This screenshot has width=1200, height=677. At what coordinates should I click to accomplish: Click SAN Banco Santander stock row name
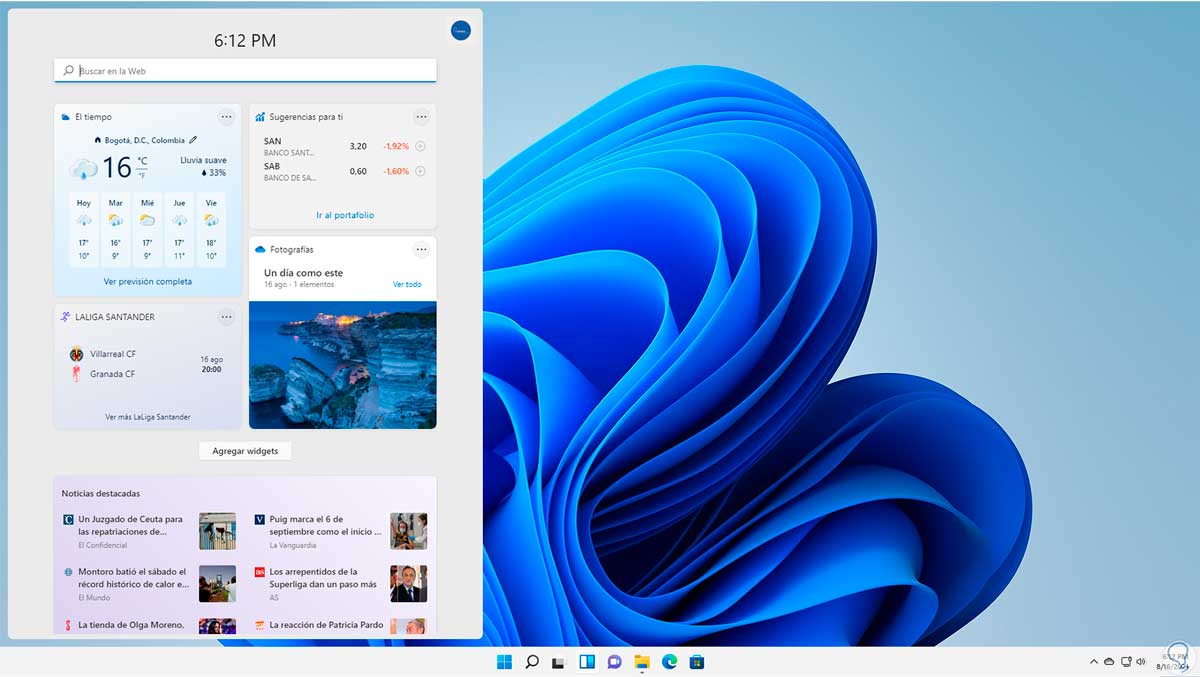coord(290,147)
